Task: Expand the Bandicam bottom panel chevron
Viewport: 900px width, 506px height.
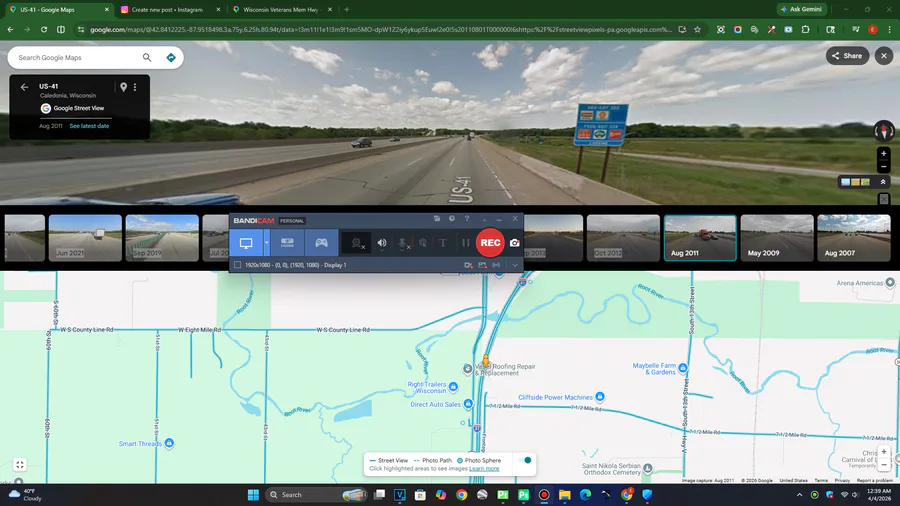Action: 515,265
